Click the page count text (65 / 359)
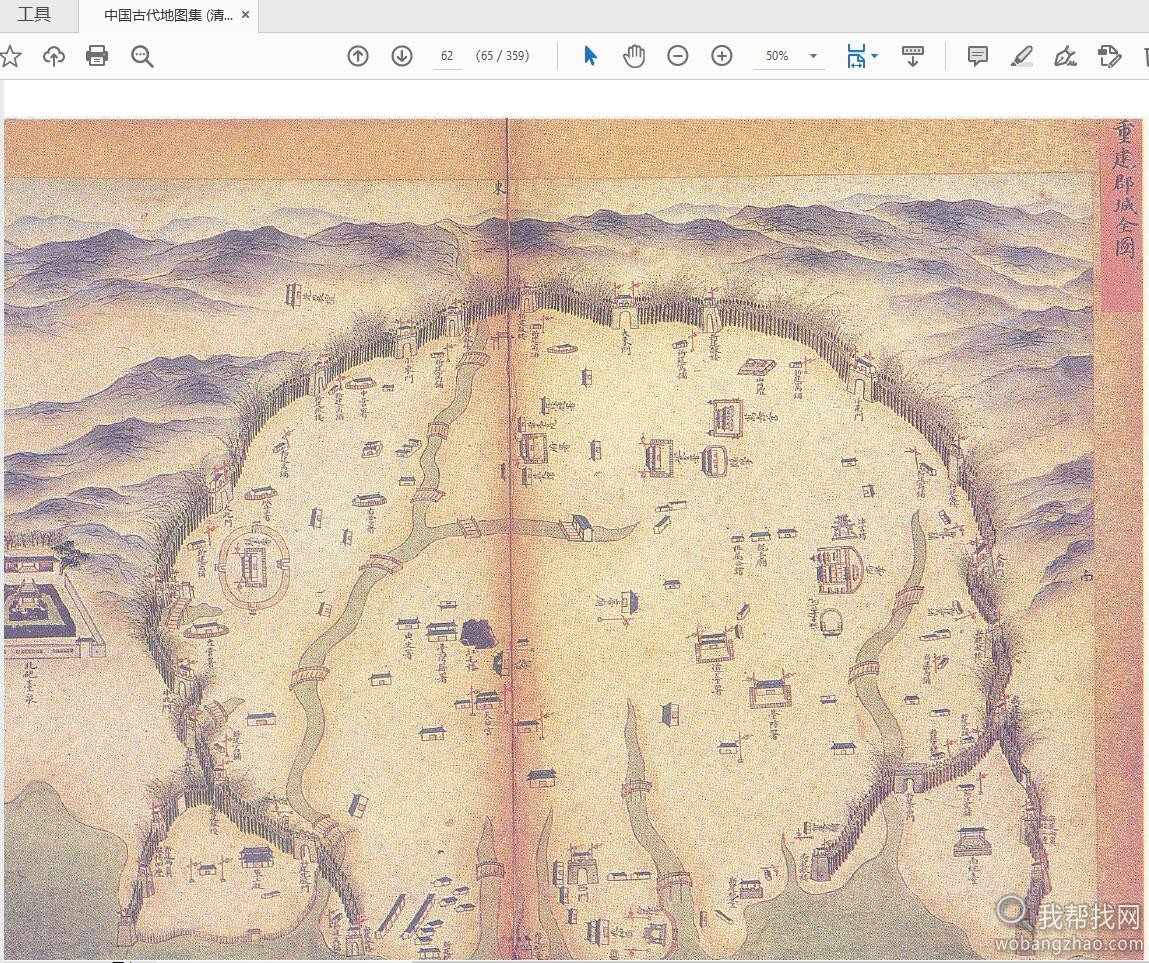This screenshot has width=1149, height=963. point(503,56)
